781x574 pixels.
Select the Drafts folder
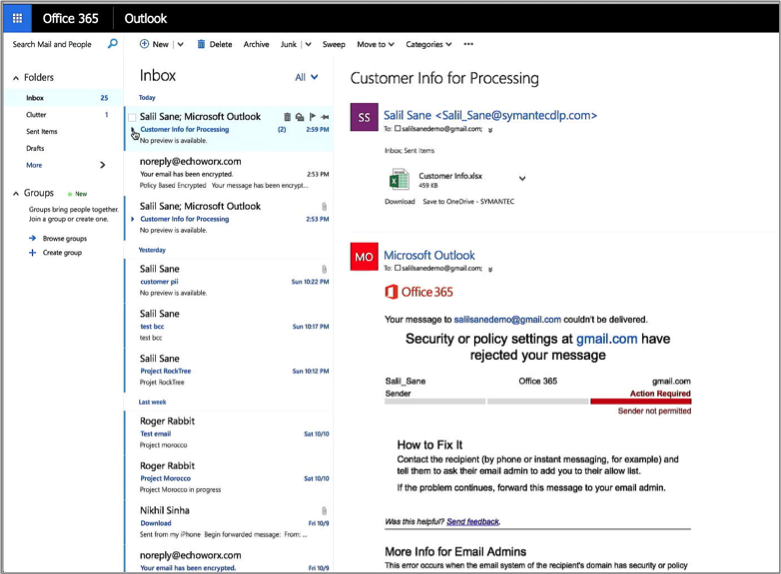coord(64,148)
